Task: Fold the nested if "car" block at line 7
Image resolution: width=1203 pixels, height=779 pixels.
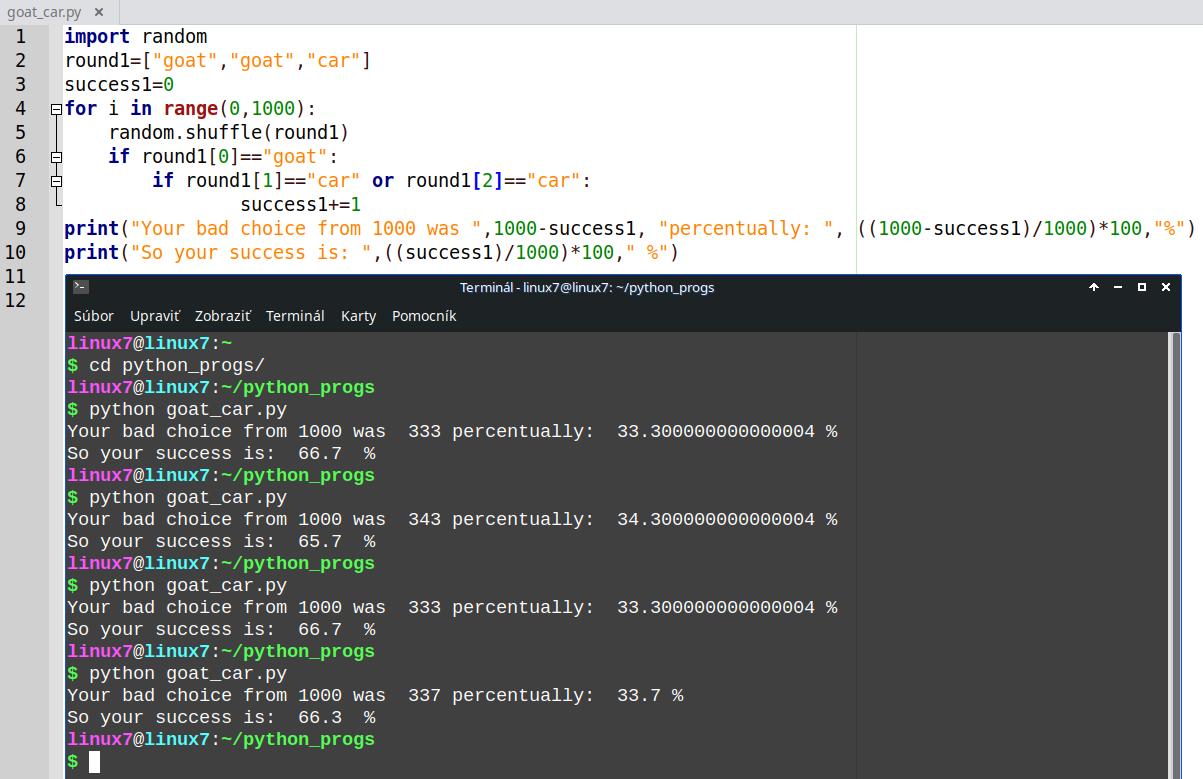Action: tap(56, 181)
